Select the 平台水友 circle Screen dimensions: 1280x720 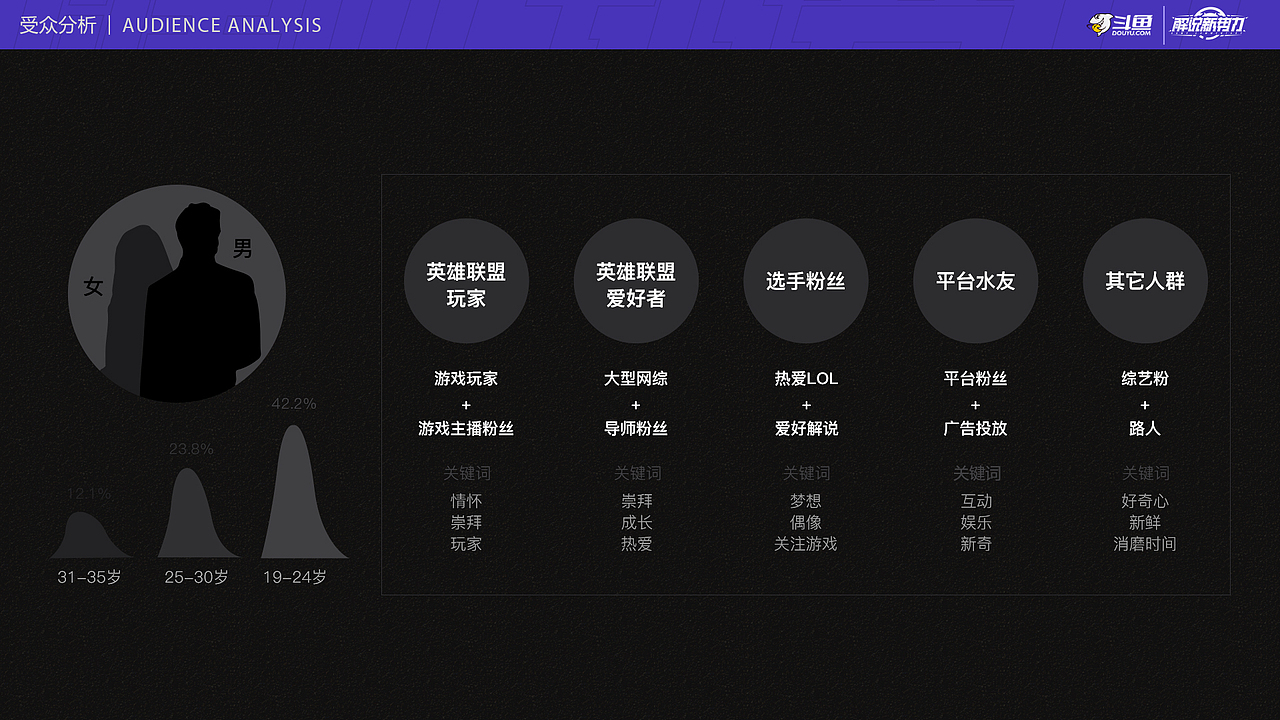976,281
